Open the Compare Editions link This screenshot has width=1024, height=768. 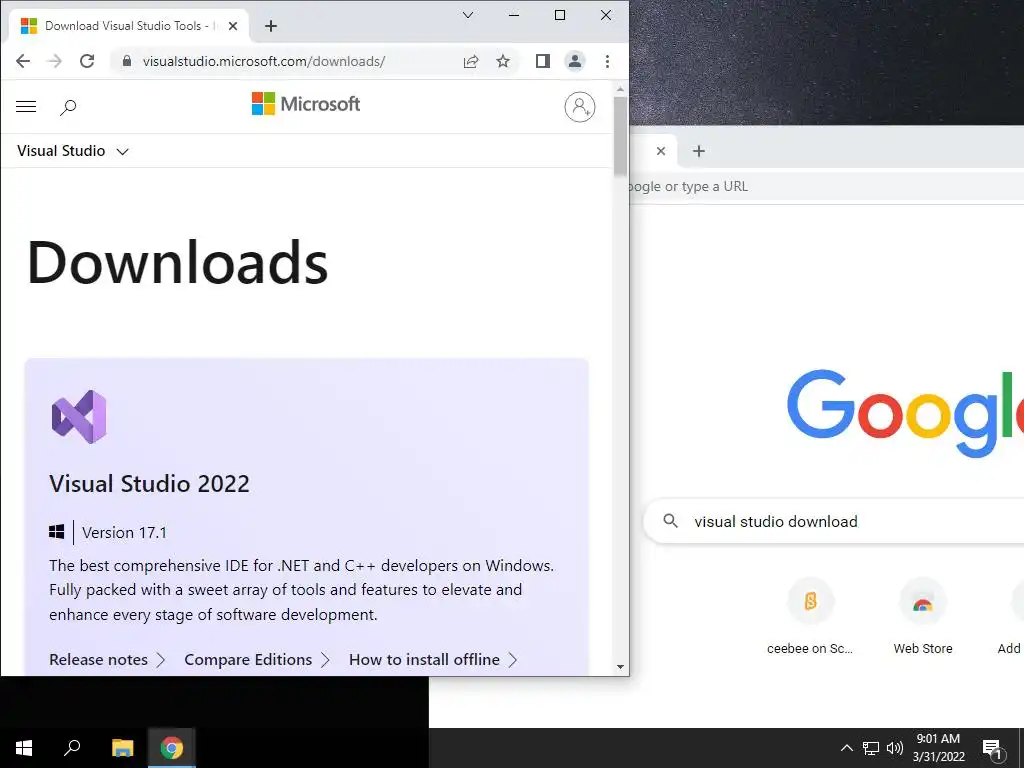click(x=257, y=660)
